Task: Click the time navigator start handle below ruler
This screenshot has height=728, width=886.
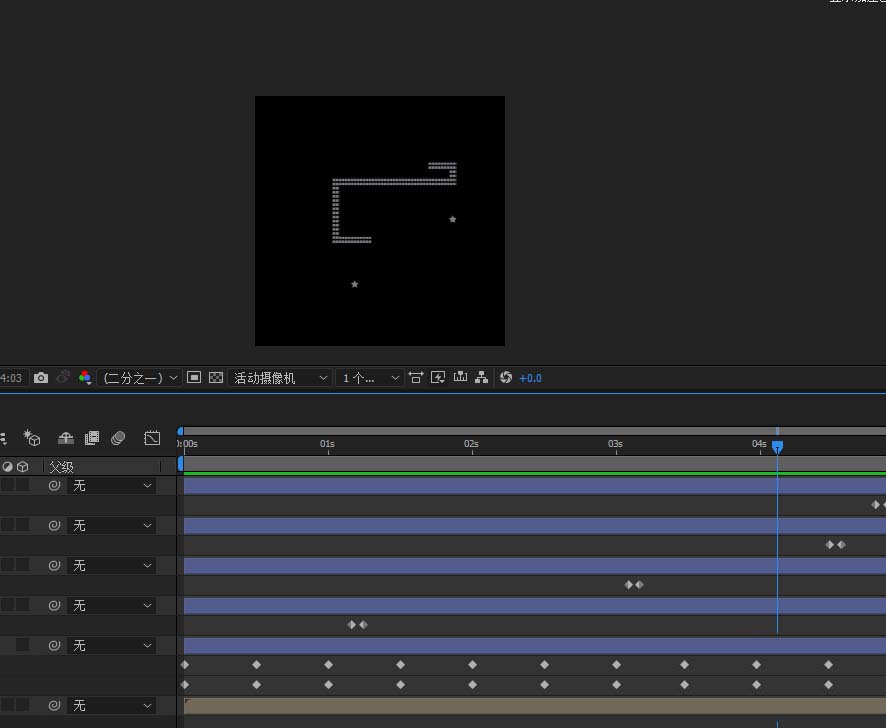Action: tap(180, 463)
